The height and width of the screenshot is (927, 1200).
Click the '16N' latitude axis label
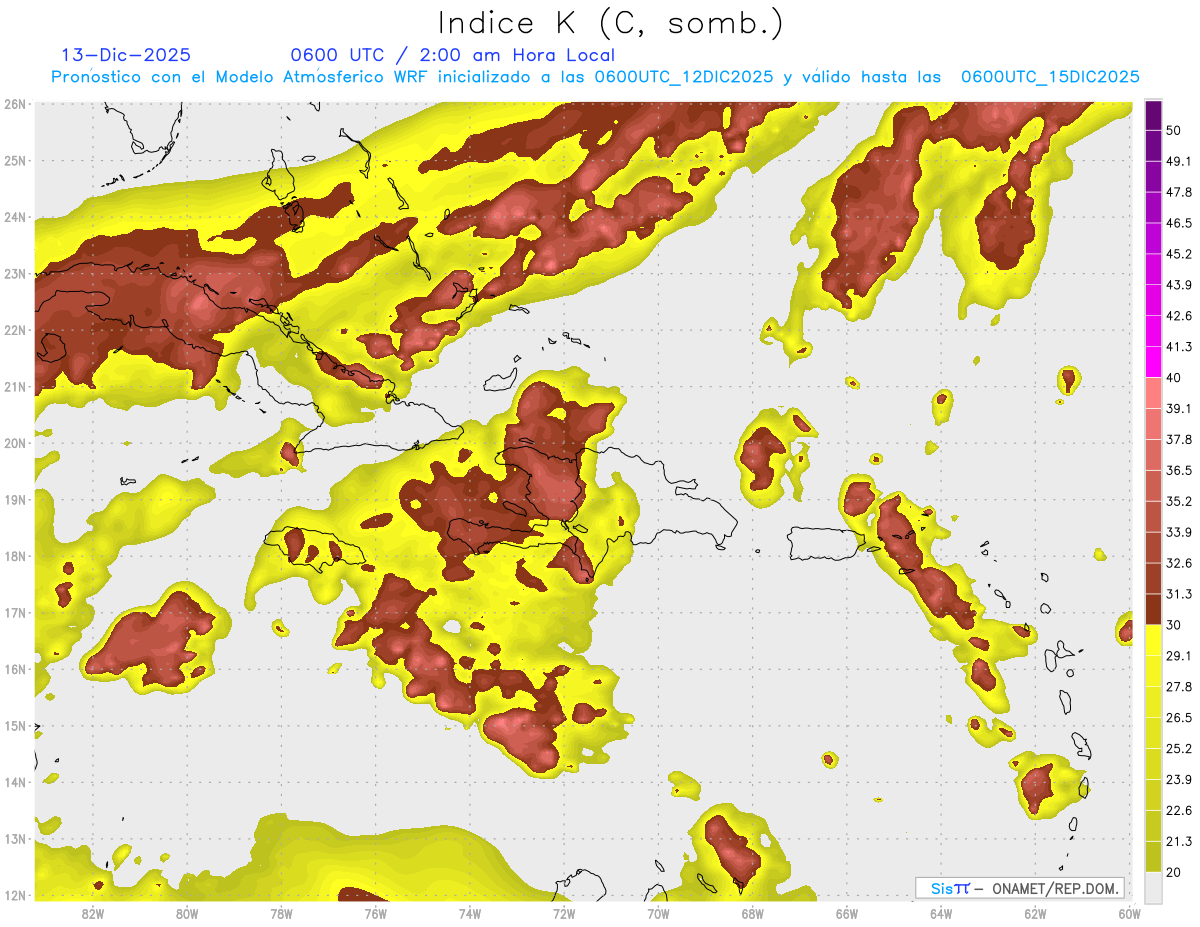pyautogui.click(x=15, y=669)
